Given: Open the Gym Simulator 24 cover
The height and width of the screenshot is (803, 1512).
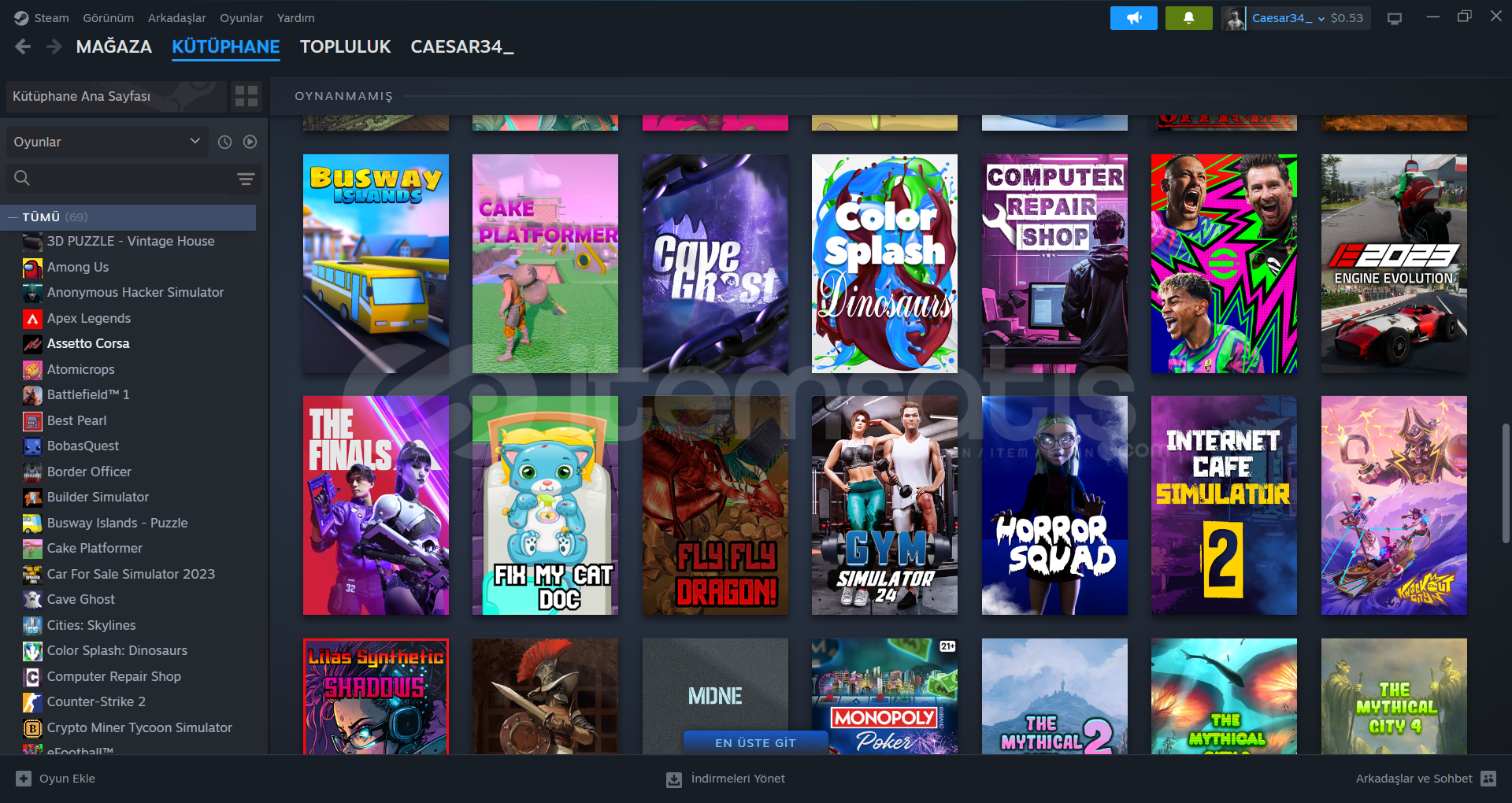Looking at the screenshot, I should 884,505.
